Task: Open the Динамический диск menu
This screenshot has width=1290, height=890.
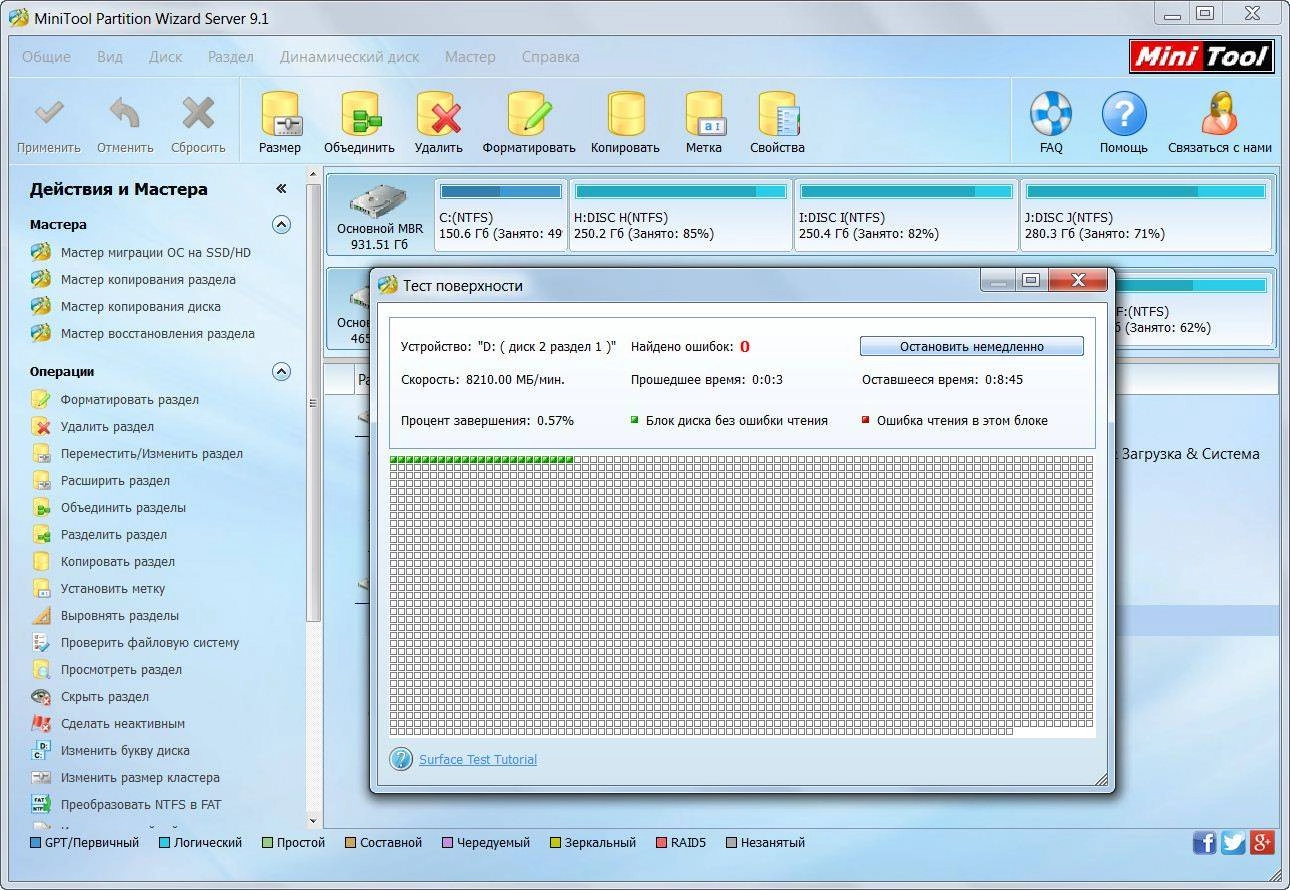Action: pos(350,57)
